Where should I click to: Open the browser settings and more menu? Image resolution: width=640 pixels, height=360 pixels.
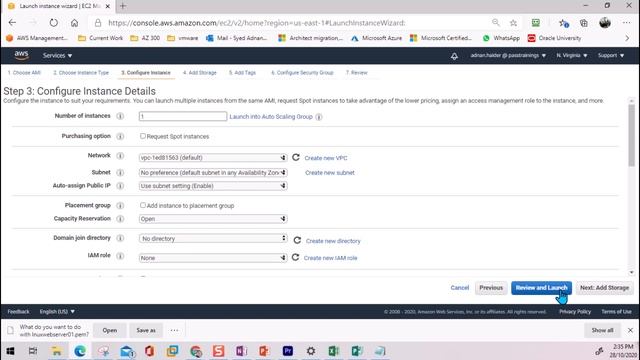(627, 23)
